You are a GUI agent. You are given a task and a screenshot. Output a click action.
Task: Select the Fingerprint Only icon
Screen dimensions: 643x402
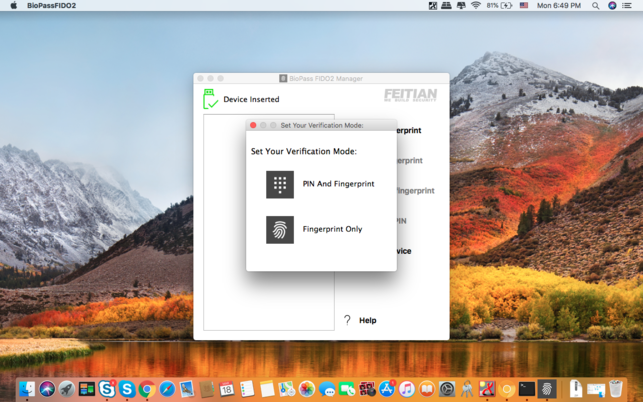280,230
